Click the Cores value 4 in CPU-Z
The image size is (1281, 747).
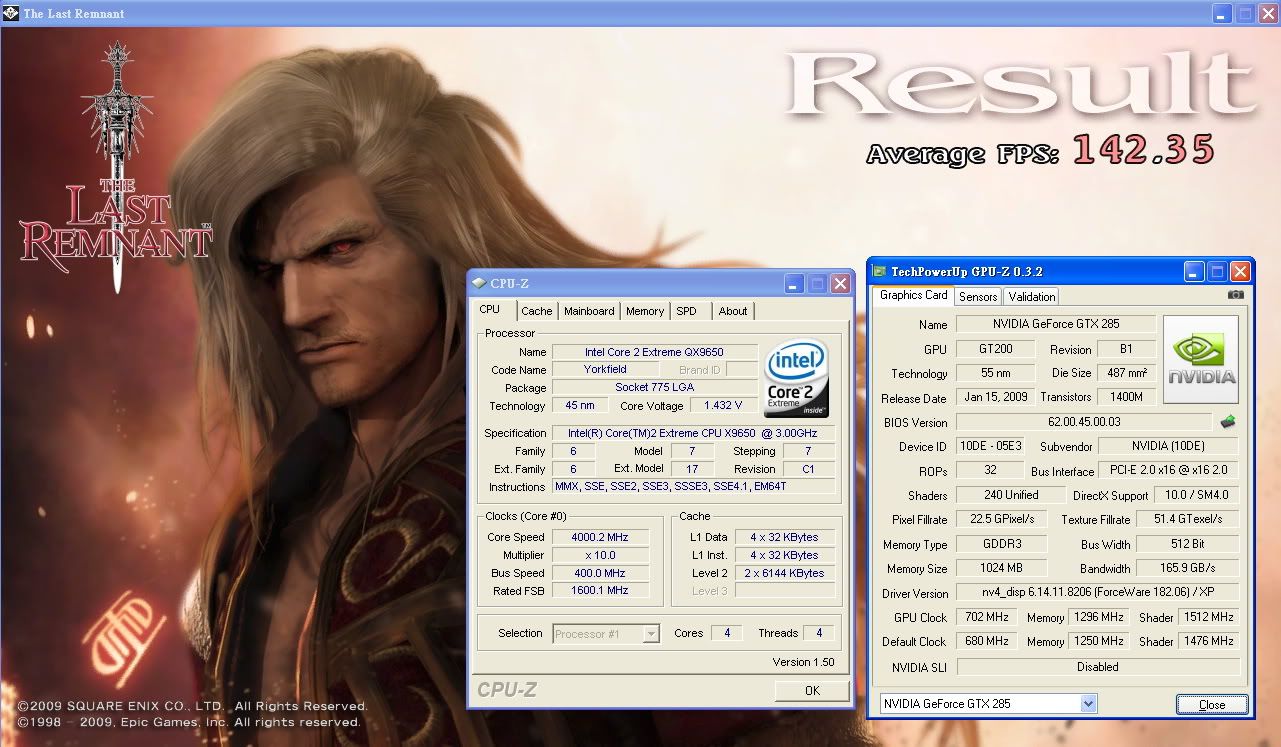[727, 633]
